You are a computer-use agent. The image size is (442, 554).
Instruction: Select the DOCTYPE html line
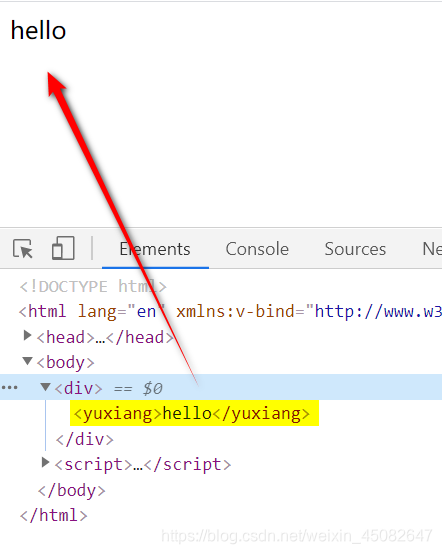[x=93, y=287]
